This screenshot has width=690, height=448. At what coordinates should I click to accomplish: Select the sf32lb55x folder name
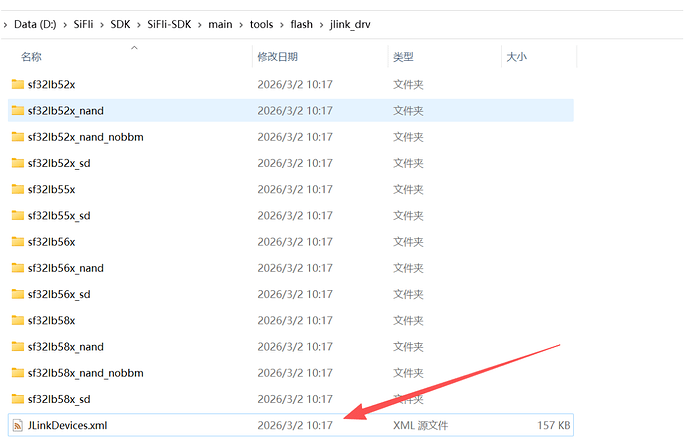tap(51, 190)
